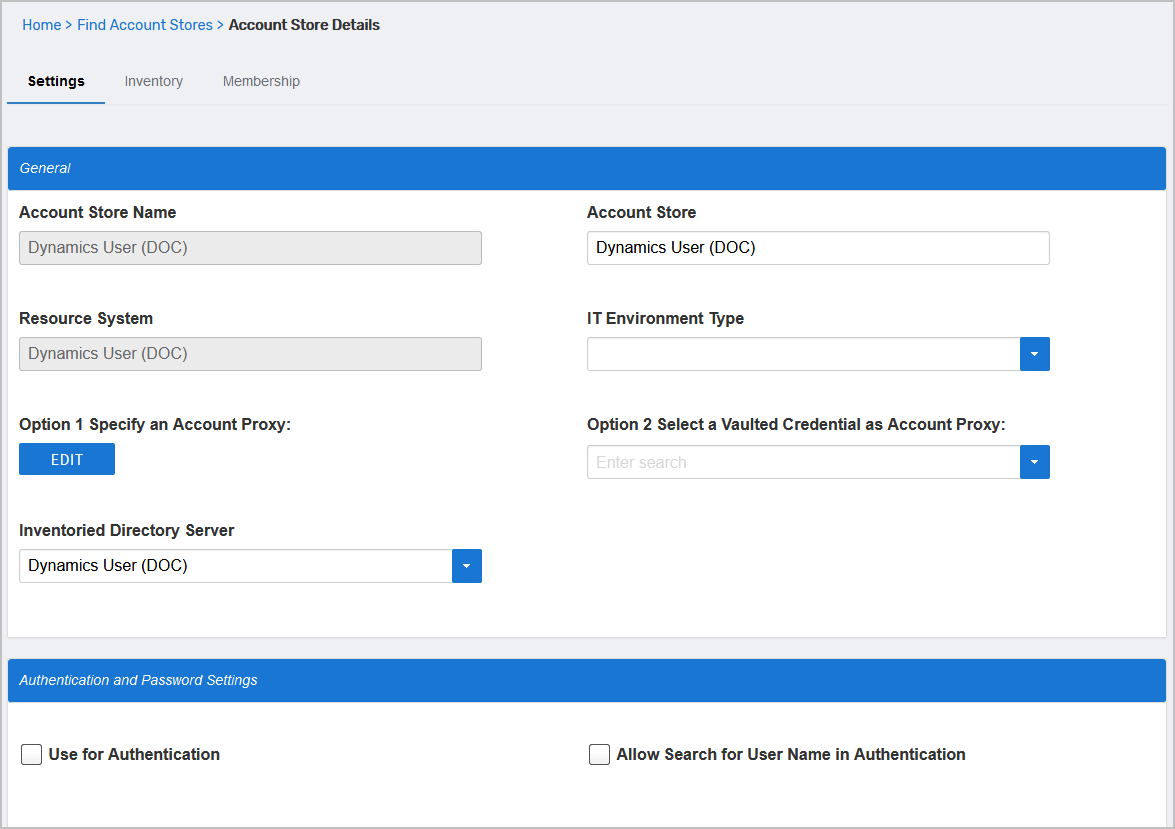The image size is (1175, 829).
Task: Click Authentication and Password Settings header
Action: 586,680
